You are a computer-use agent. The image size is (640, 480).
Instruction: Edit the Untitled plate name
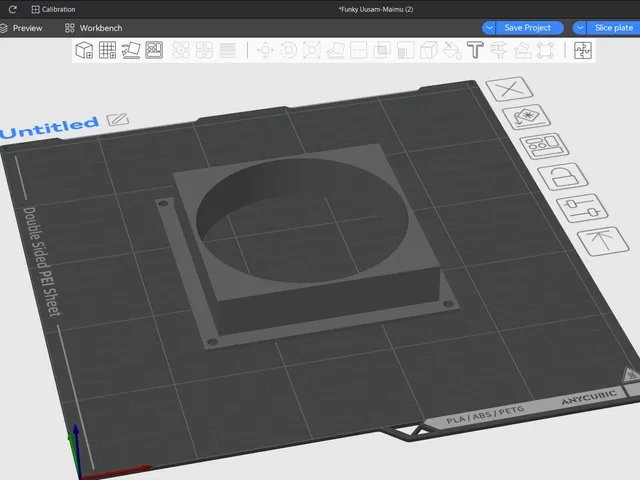118,119
